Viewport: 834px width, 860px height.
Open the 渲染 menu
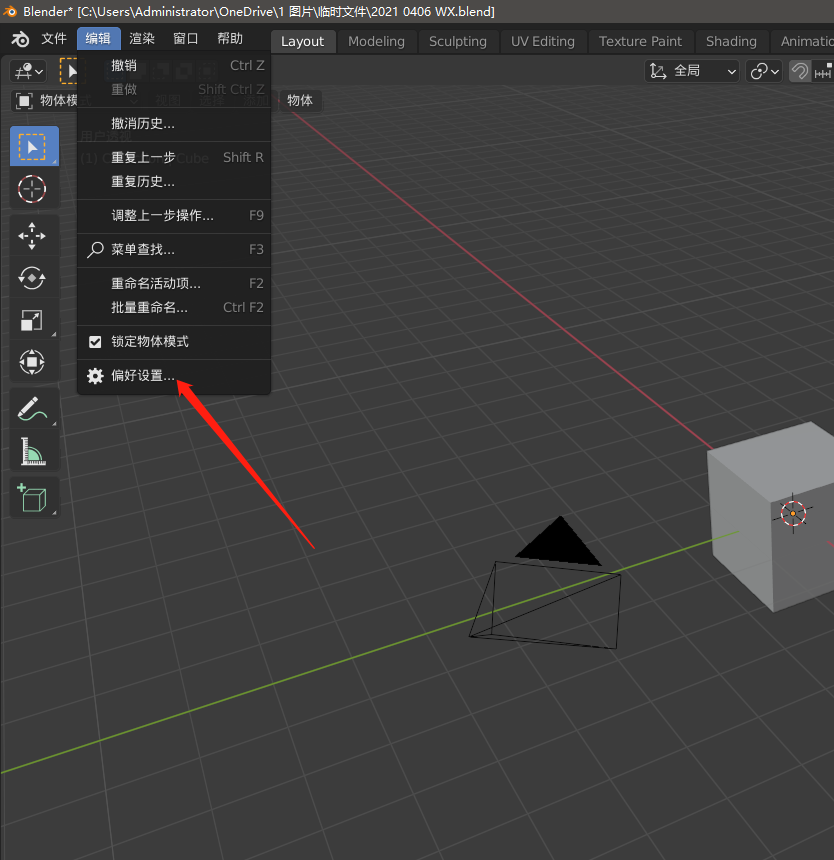point(142,39)
